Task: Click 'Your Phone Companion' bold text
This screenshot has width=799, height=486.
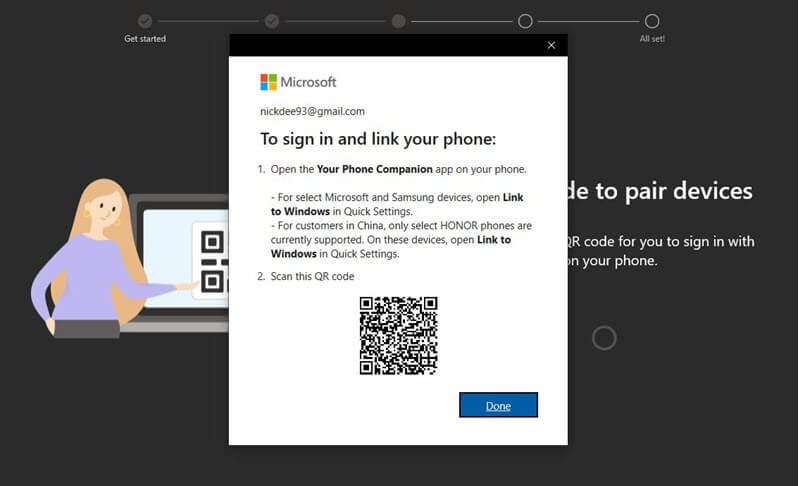Action: tap(375, 169)
